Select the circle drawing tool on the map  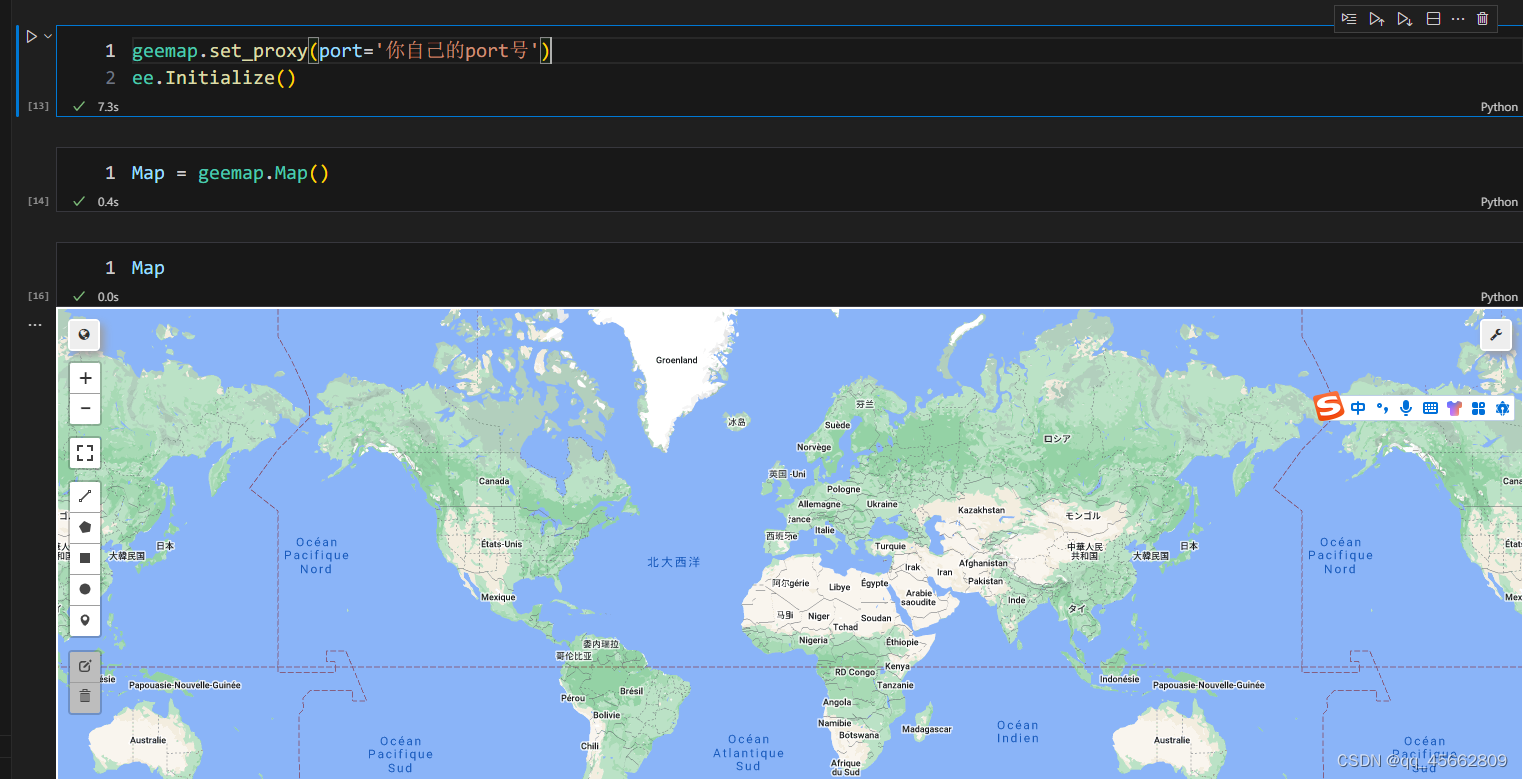[85, 589]
